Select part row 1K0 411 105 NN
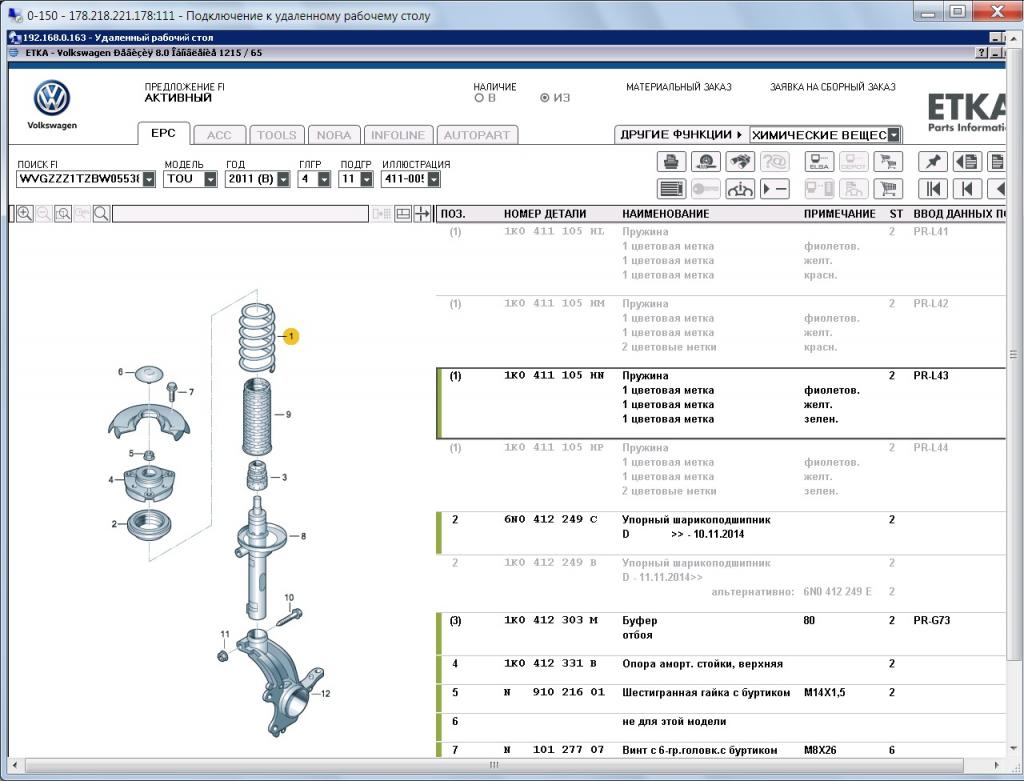Image resolution: width=1024 pixels, height=781 pixels. pos(721,404)
